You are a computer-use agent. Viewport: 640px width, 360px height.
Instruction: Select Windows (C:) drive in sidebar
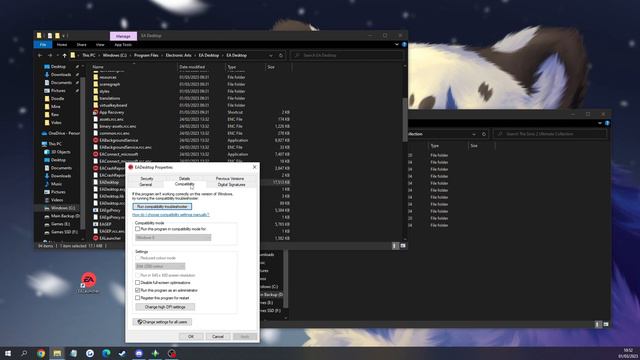click(60, 208)
